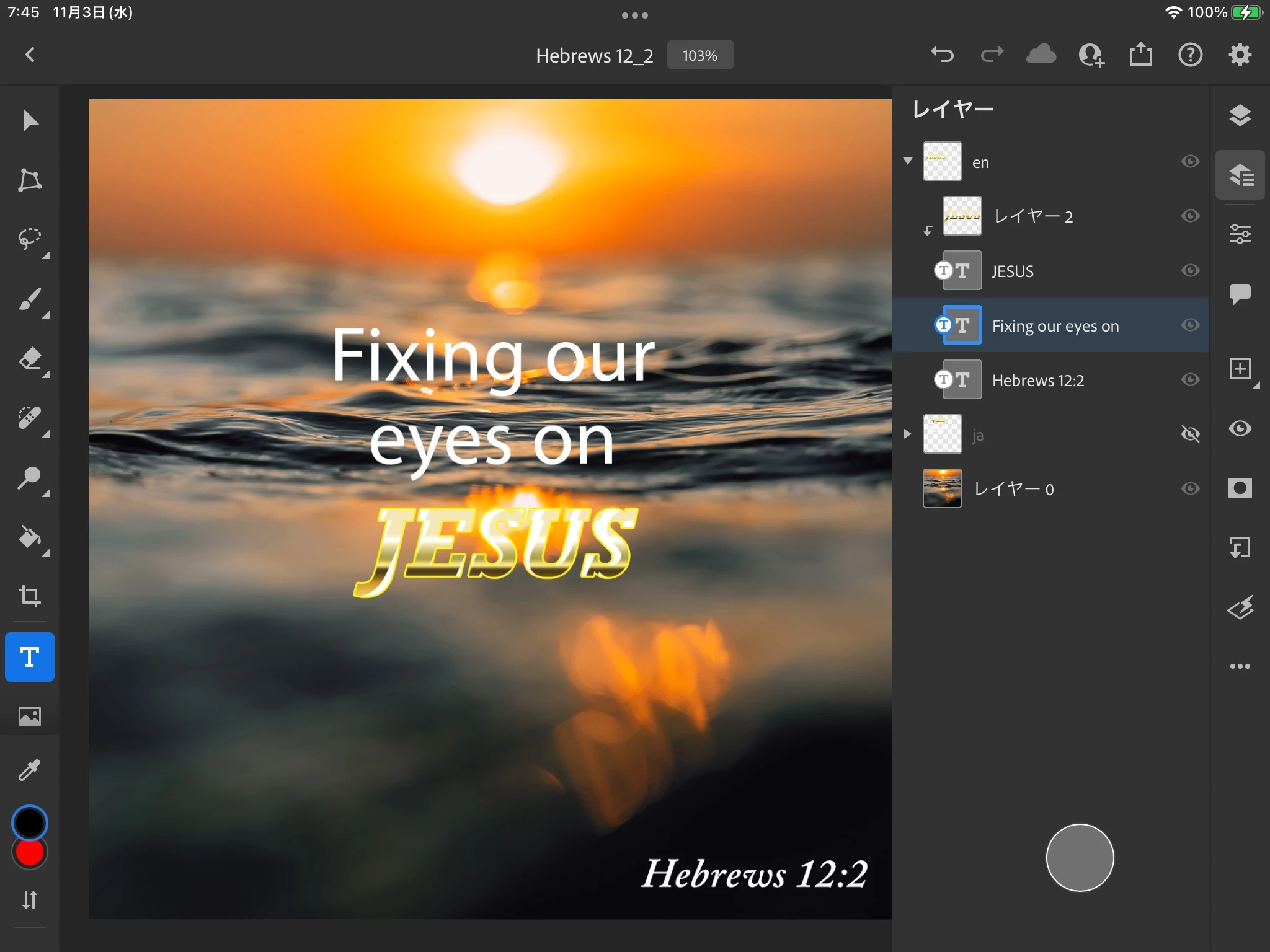Open the 103% zoom level menu
The width and height of the screenshot is (1270, 952).
click(x=699, y=56)
